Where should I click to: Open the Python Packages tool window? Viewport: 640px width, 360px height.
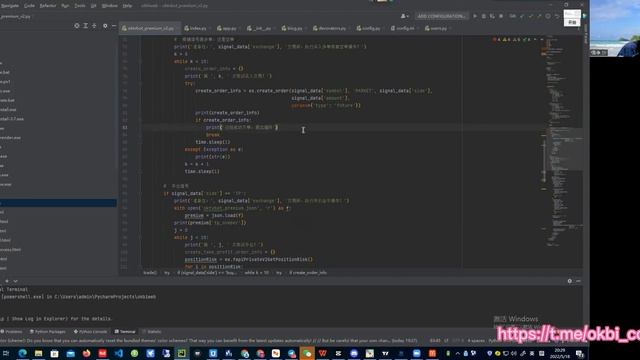click(x=48, y=331)
